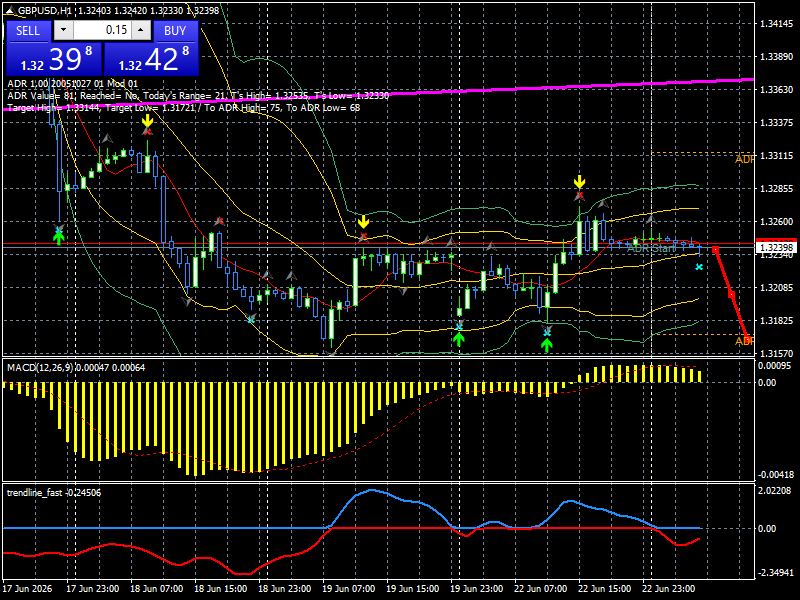Click the 18 Jun 15:00 time label
Image resolution: width=800 pixels, height=600 pixels.
(221, 588)
